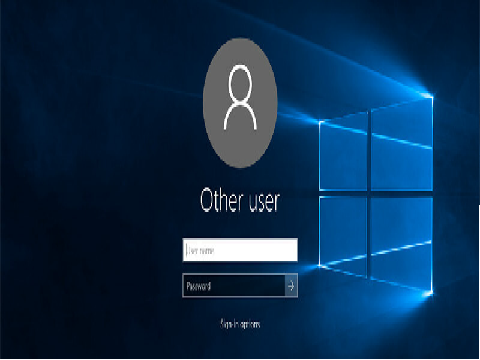Click the "Other user" account name
This screenshot has height=360, width=480.
[x=240, y=200]
